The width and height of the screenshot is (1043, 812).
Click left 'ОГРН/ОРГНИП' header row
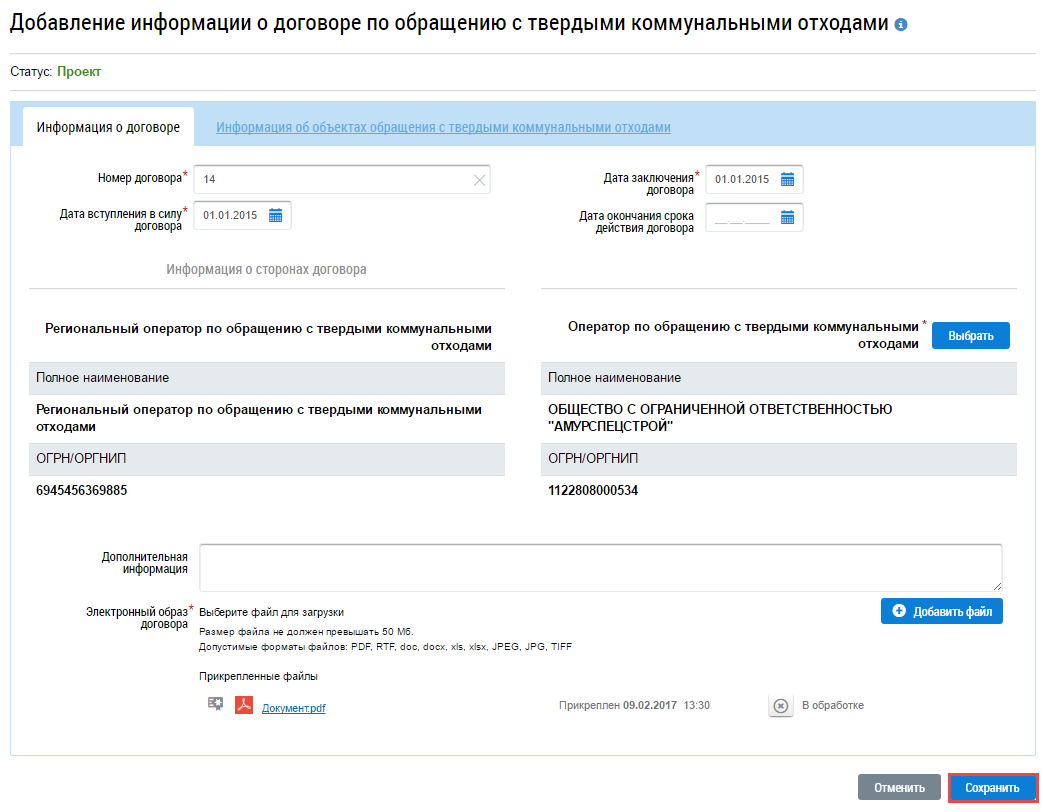[x=267, y=459]
